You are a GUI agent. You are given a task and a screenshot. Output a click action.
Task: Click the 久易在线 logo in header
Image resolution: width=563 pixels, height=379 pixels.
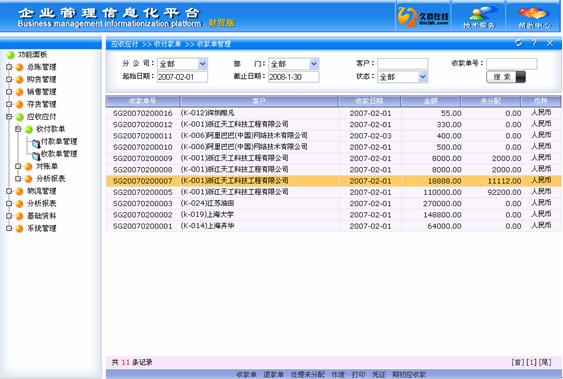tap(423, 17)
